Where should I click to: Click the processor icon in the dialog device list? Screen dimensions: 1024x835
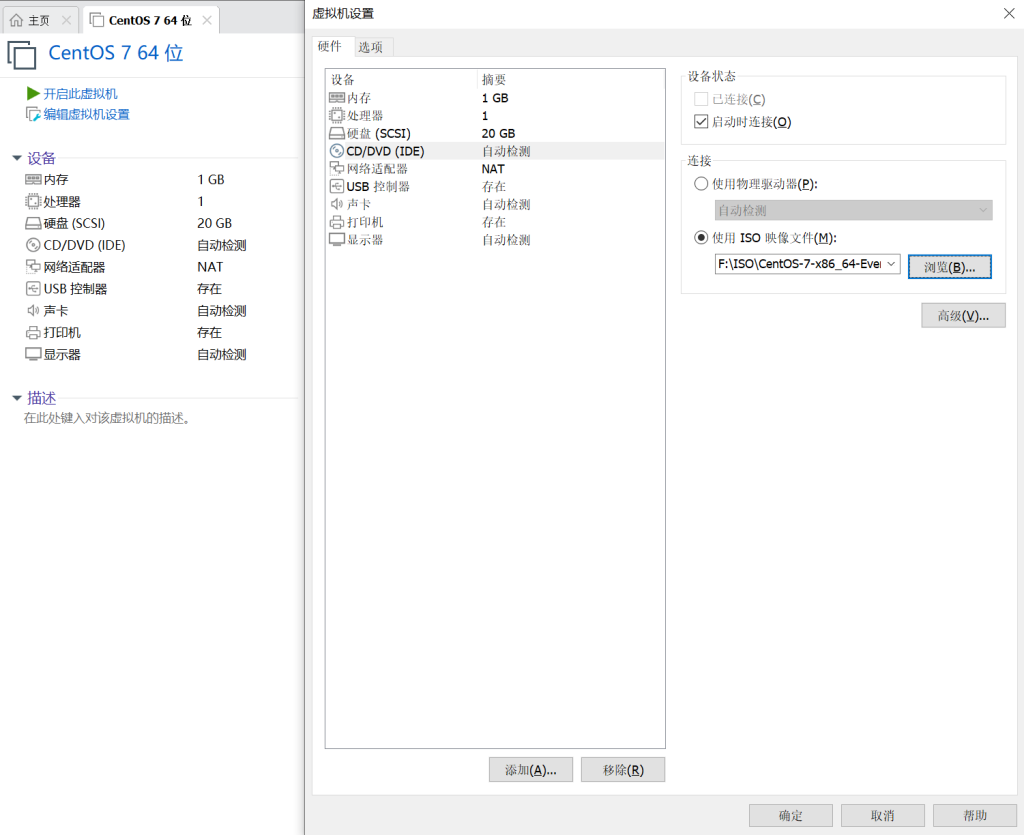(x=336, y=116)
